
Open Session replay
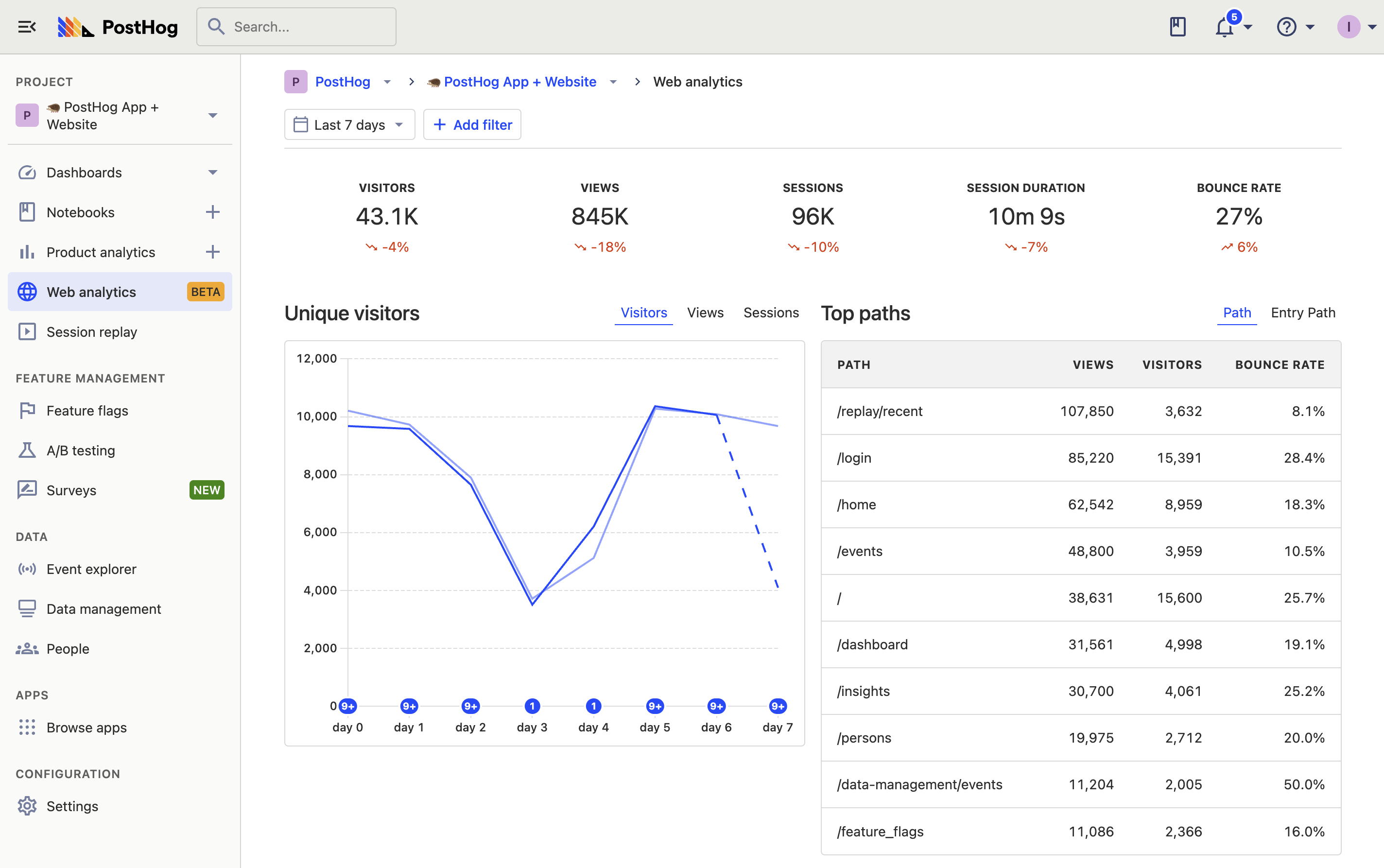click(x=92, y=332)
